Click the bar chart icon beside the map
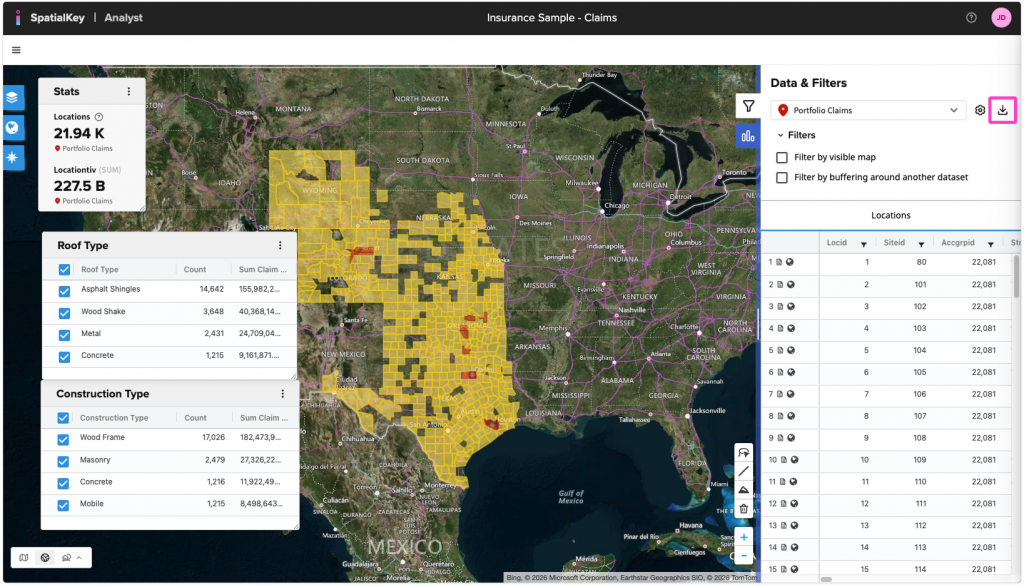Screen dimensions: 1024x587 (747, 135)
